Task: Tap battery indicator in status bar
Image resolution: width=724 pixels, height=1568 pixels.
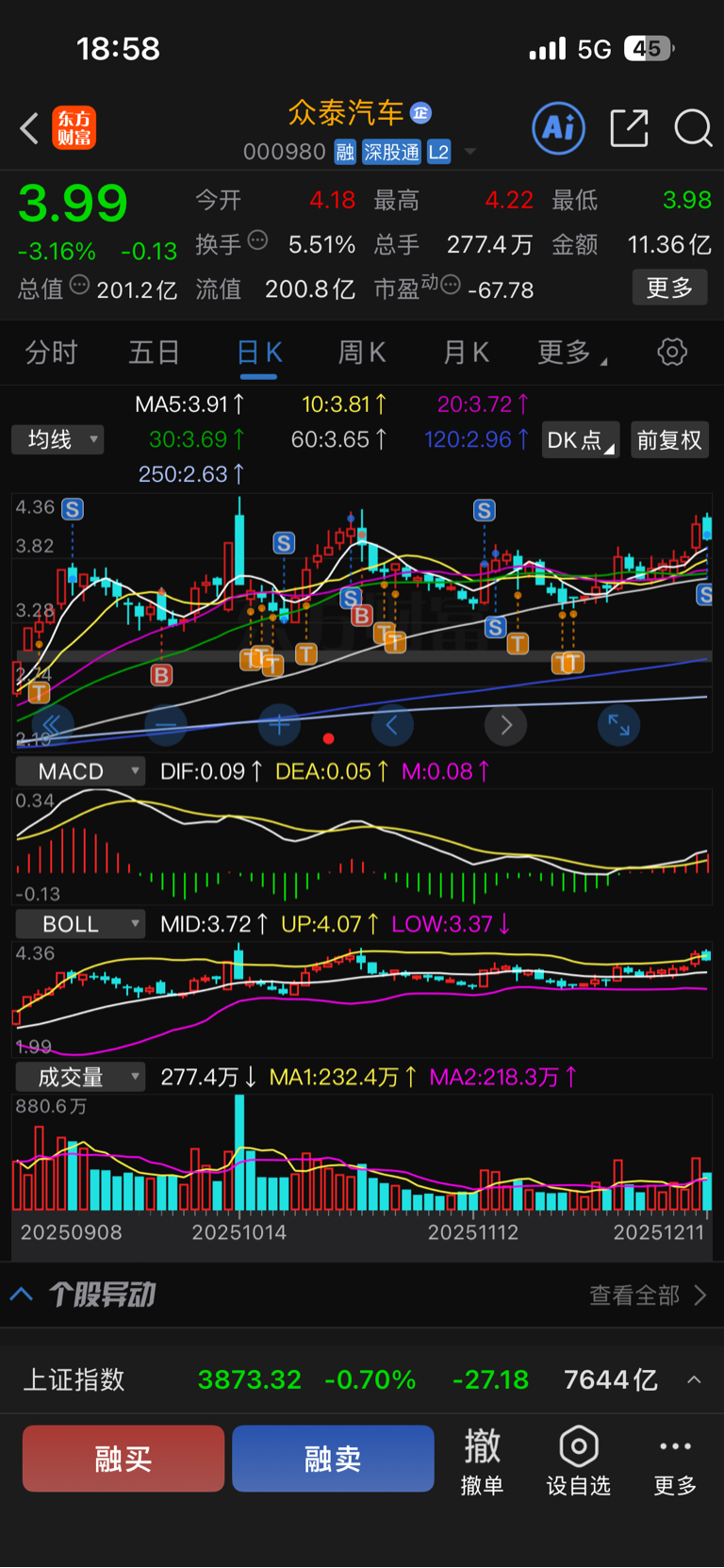Action: [x=650, y=48]
